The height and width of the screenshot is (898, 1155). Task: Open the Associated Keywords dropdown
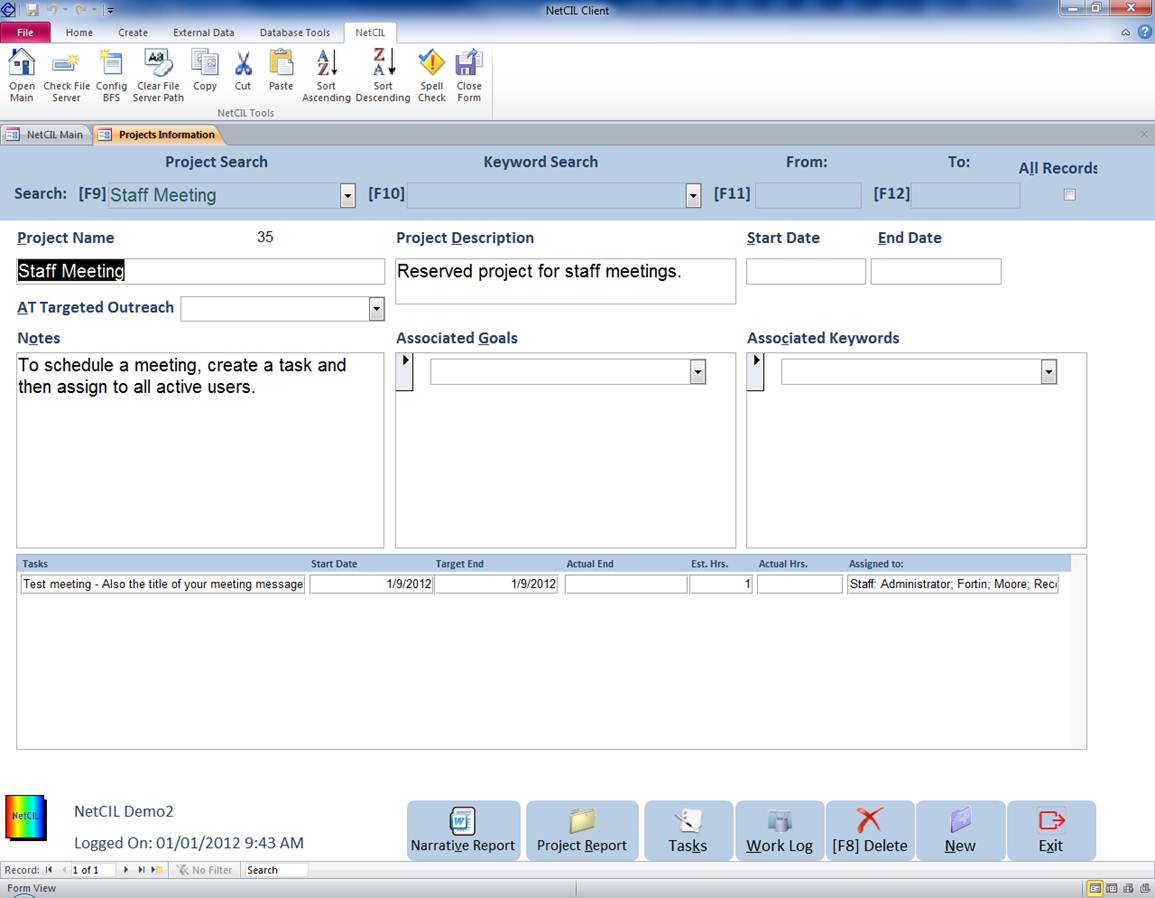(x=1049, y=372)
